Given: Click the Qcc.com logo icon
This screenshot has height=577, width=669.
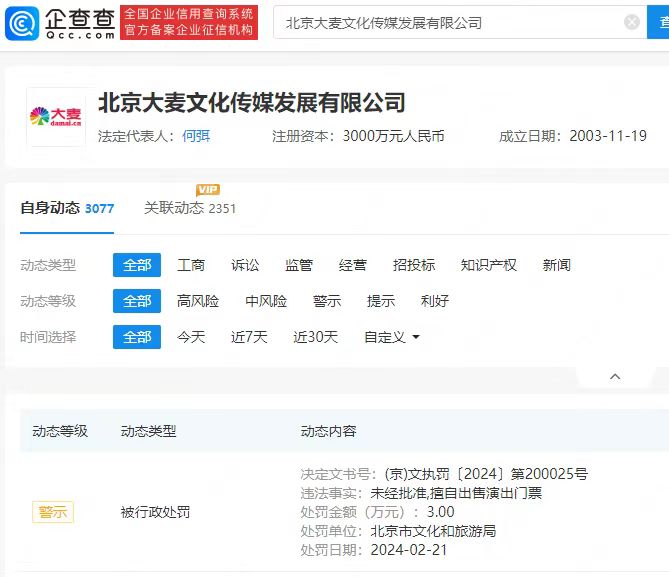Looking at the screenshot, I should pyautogui.click(x=22, y=22).
